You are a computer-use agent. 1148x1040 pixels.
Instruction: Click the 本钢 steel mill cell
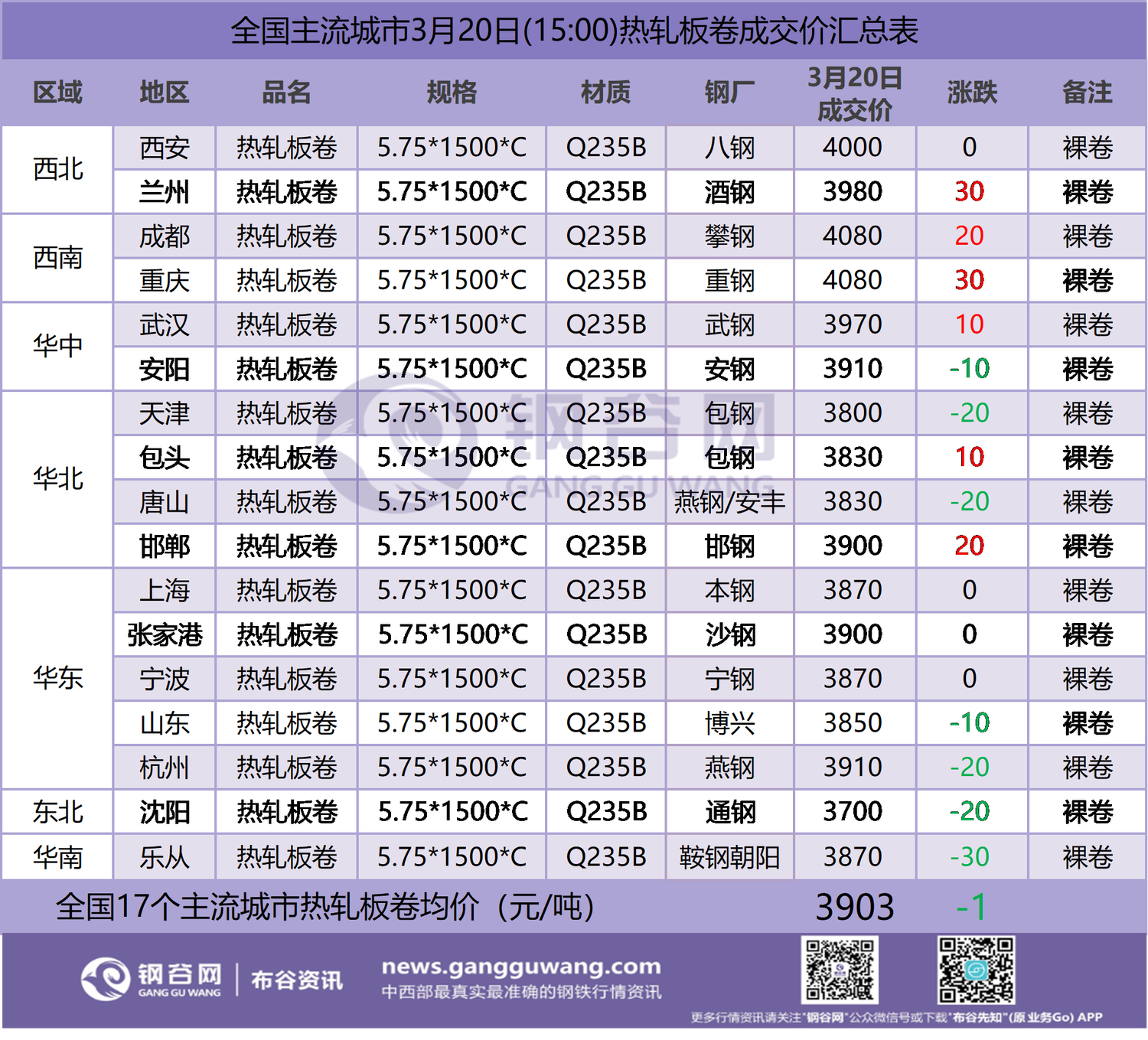(x=730, y=591)
